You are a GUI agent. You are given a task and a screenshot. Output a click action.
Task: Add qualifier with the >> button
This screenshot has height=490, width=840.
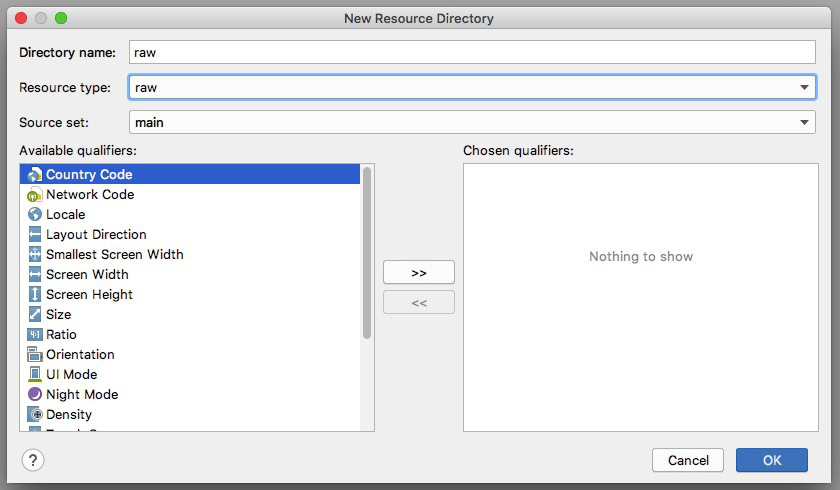point(419,273)
